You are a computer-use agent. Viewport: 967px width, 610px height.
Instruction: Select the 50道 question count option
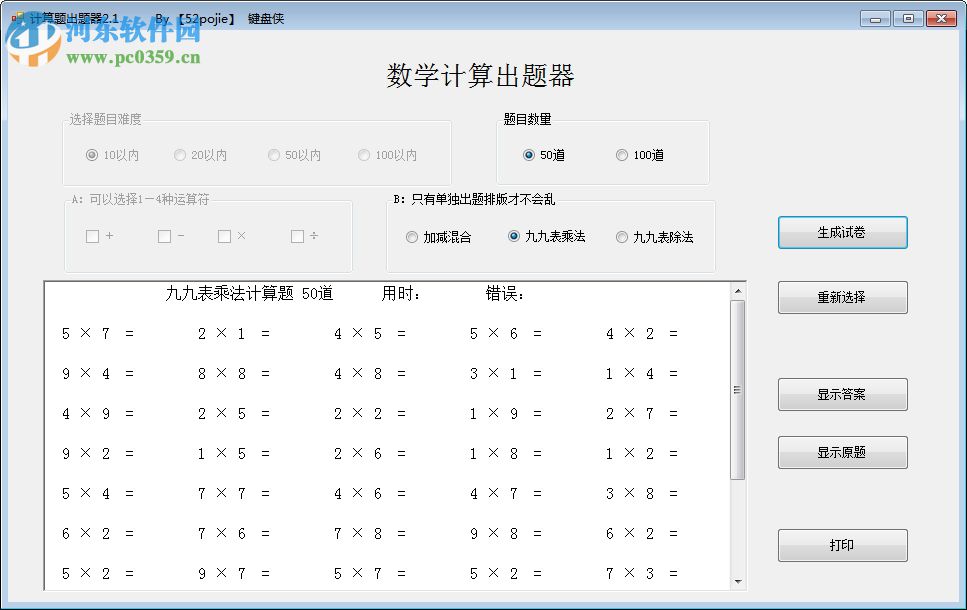click(x=530, y=155)
